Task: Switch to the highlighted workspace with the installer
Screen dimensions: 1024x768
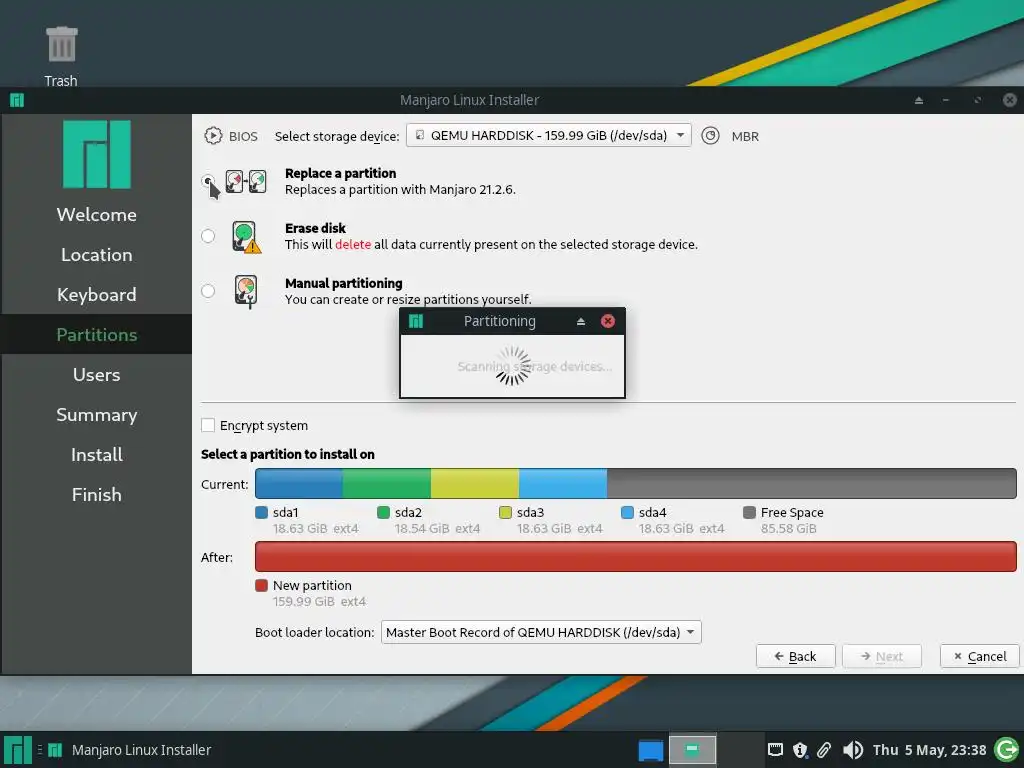Action: (x=692, y=750)
